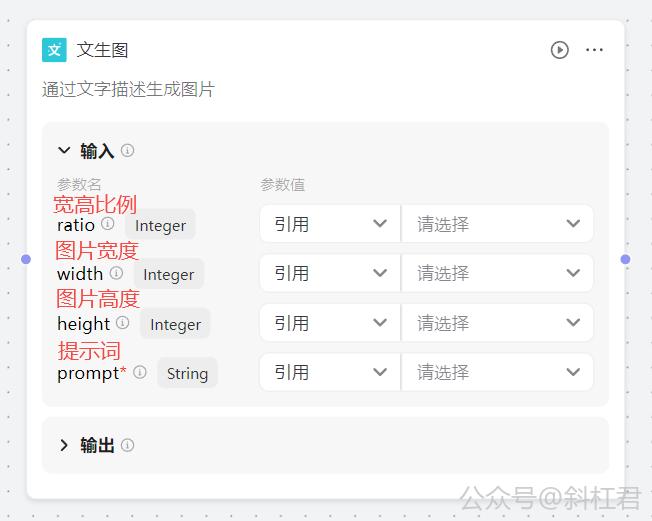
Task: Click info icon next to prompt
Action: tap(140, 371)
